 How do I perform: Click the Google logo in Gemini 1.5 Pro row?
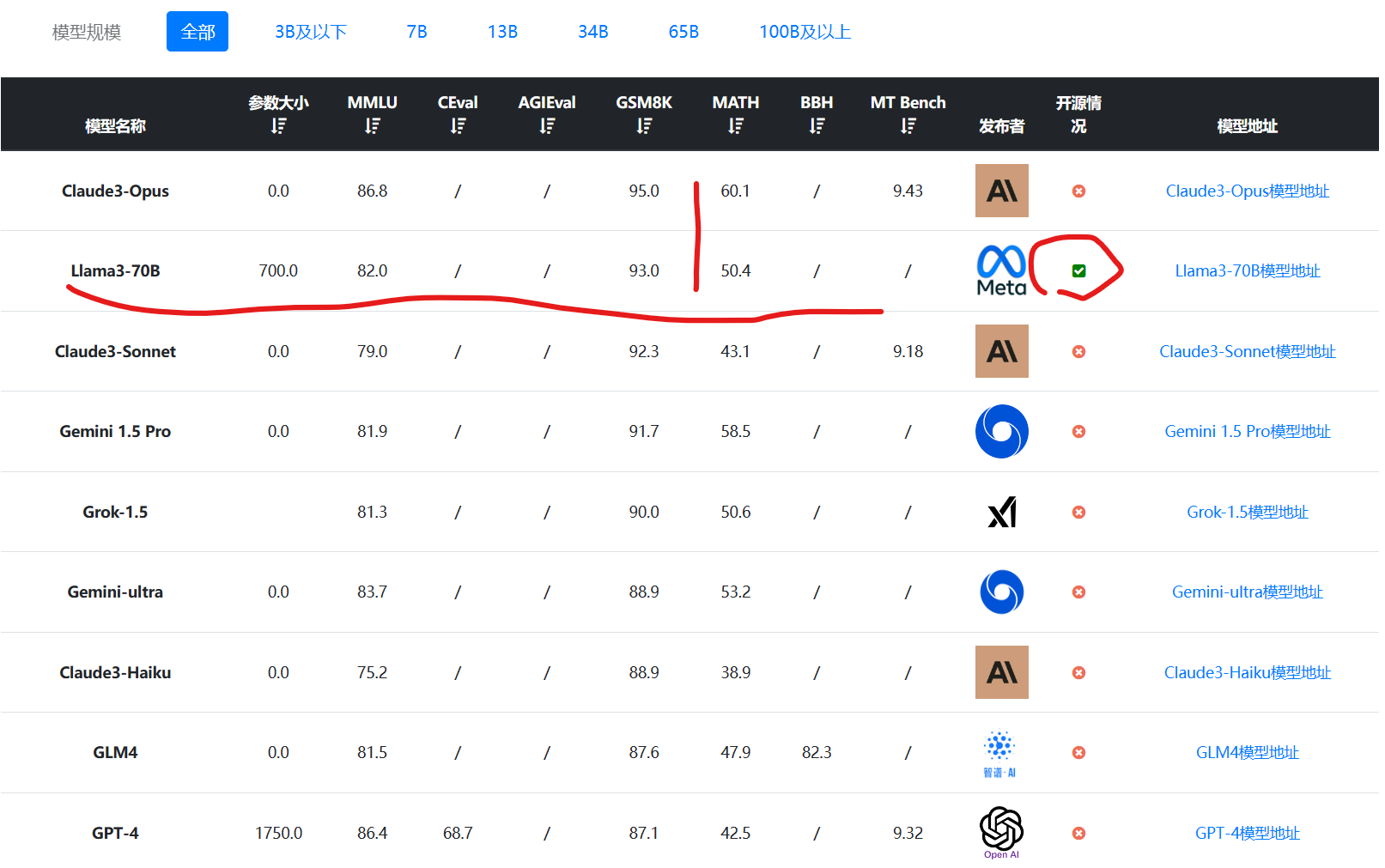tap(1001, 431)
